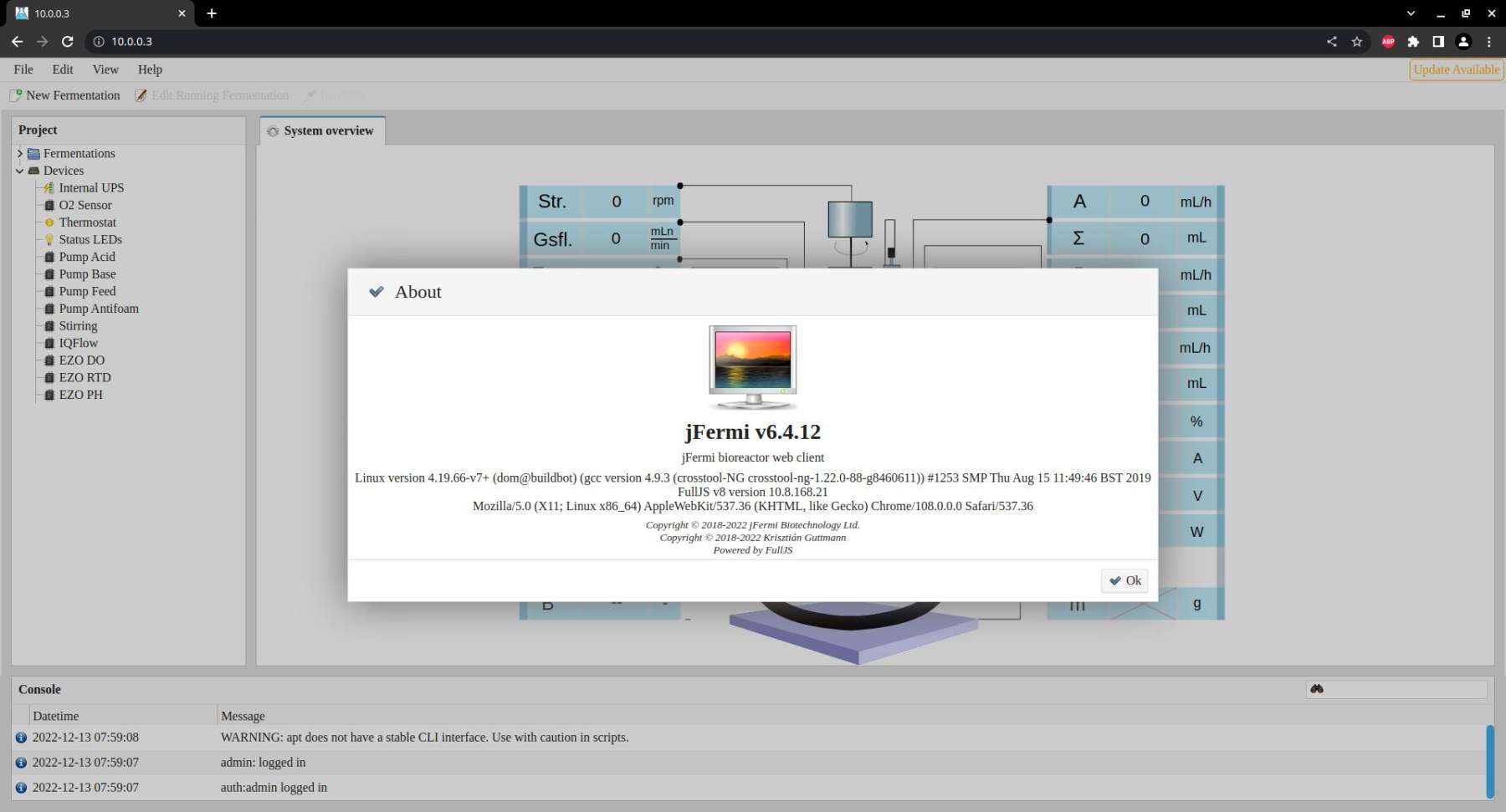This screenshot has height=812, width=1506.
Task: Open the browser tab search dropdown
Action: (x=1411, y=13)
